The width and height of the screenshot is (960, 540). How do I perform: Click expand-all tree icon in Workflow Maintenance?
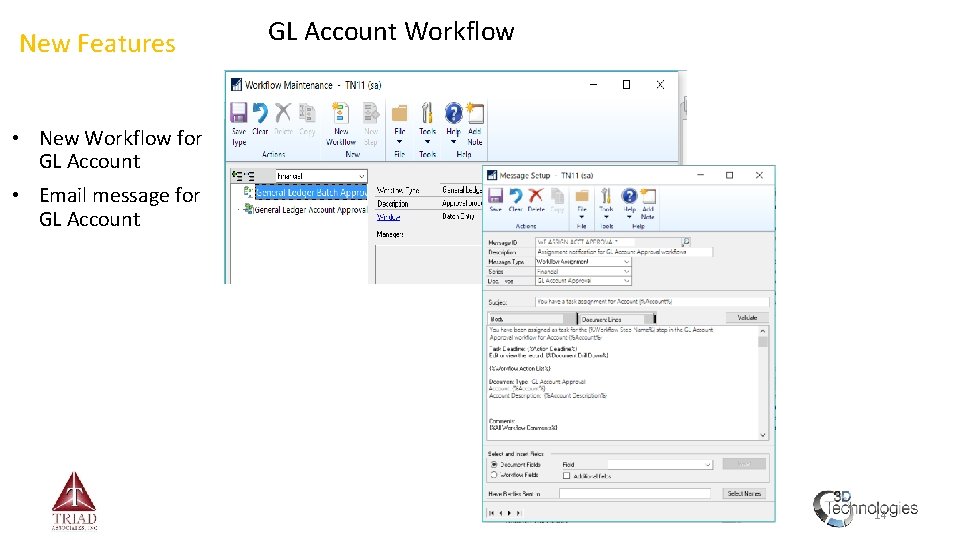pyautogui.click(x=237, y=176)
